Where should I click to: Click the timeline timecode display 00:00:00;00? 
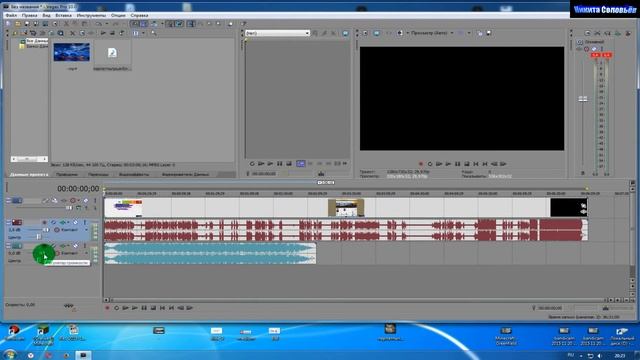click(x=78, y=189)
